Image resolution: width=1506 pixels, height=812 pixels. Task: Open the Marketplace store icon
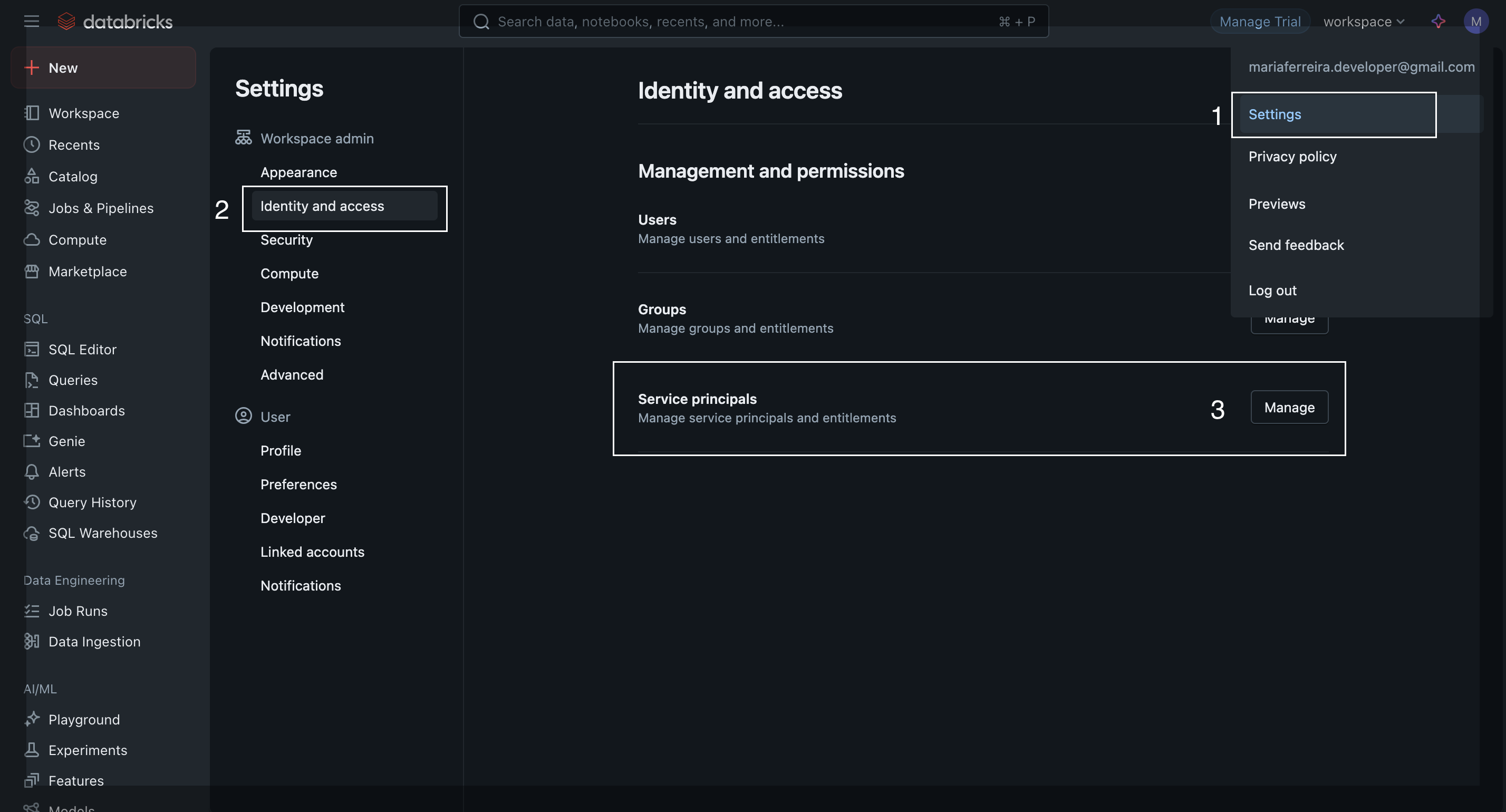point(32,271)
